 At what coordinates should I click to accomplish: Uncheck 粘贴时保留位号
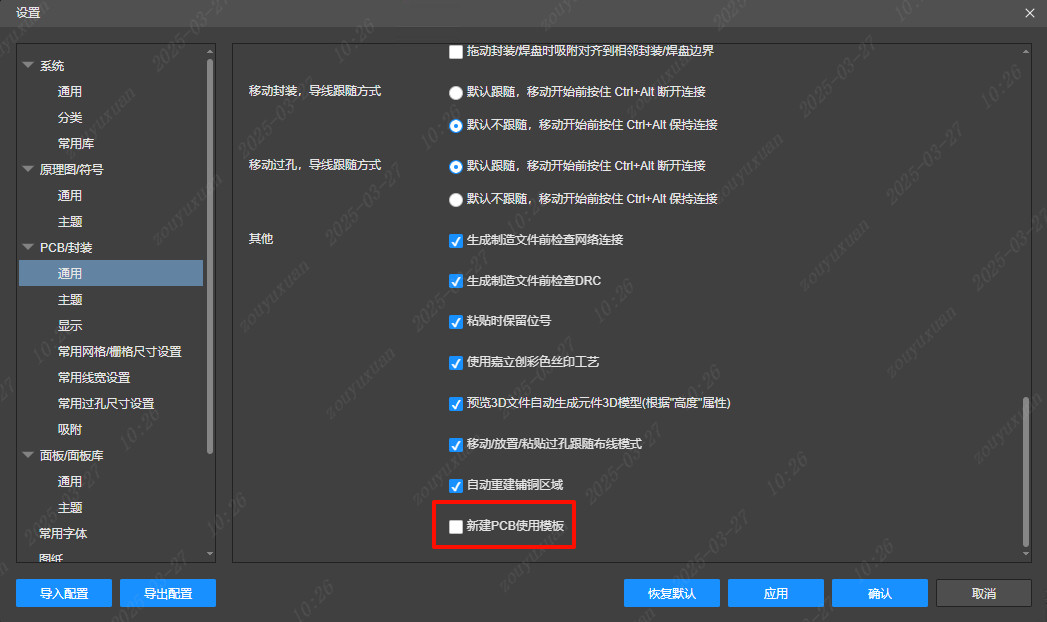pos(456,322)
